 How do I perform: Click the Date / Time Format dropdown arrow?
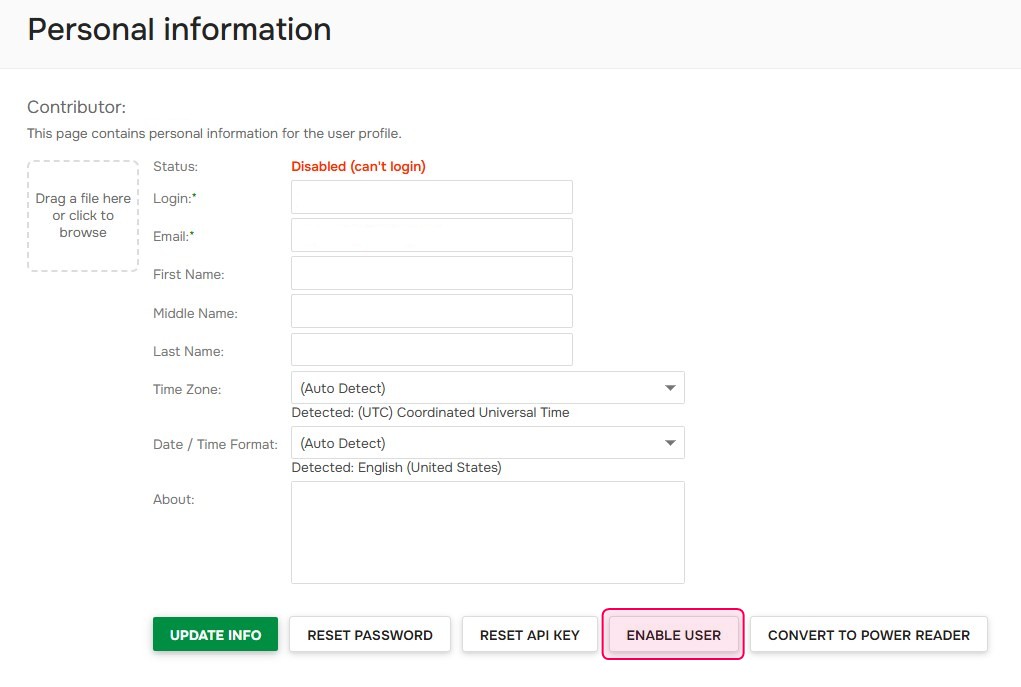coord(670,442)
